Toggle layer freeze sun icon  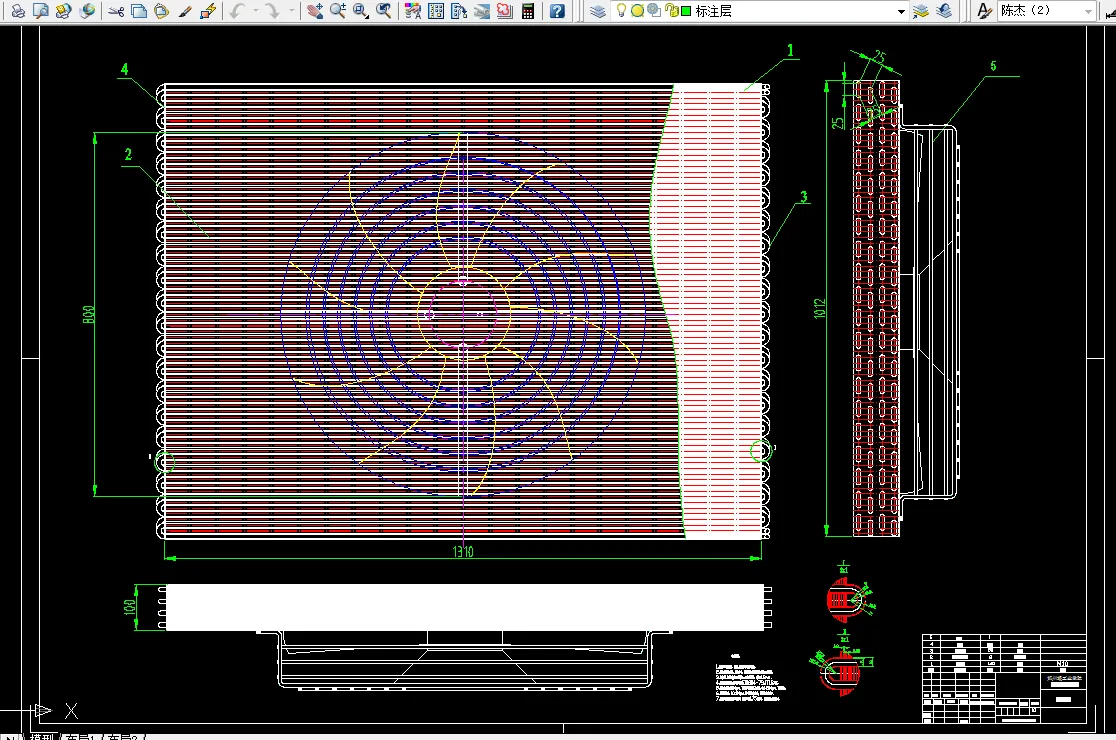638,11
